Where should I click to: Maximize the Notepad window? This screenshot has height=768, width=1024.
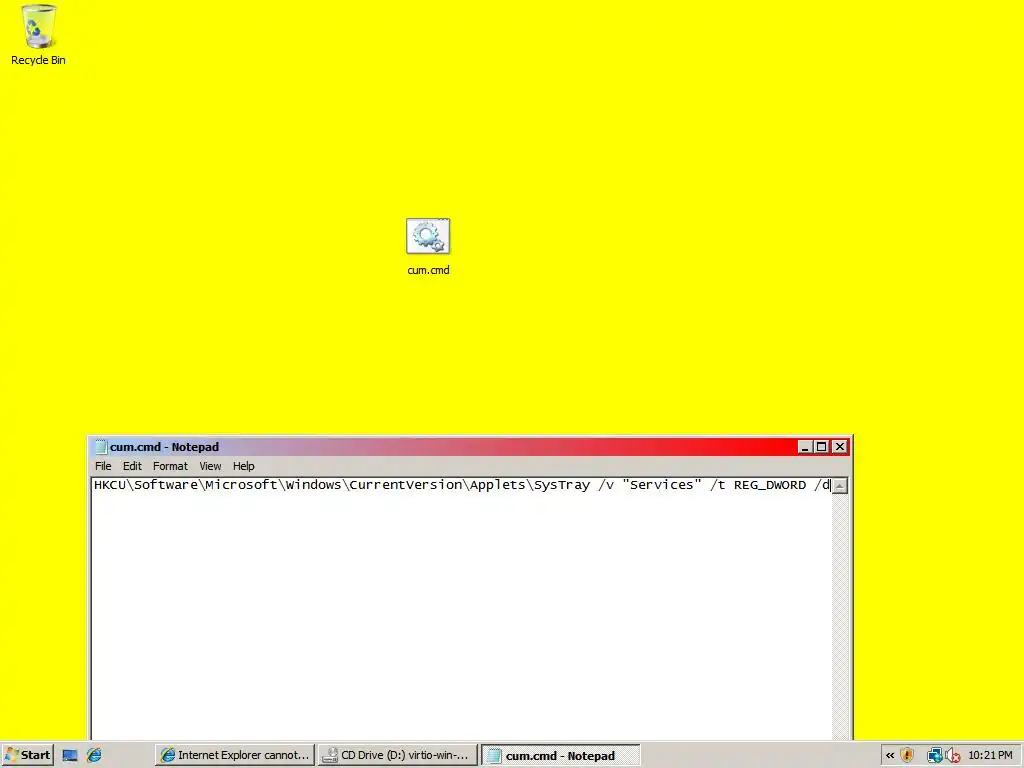click(822, 447)
